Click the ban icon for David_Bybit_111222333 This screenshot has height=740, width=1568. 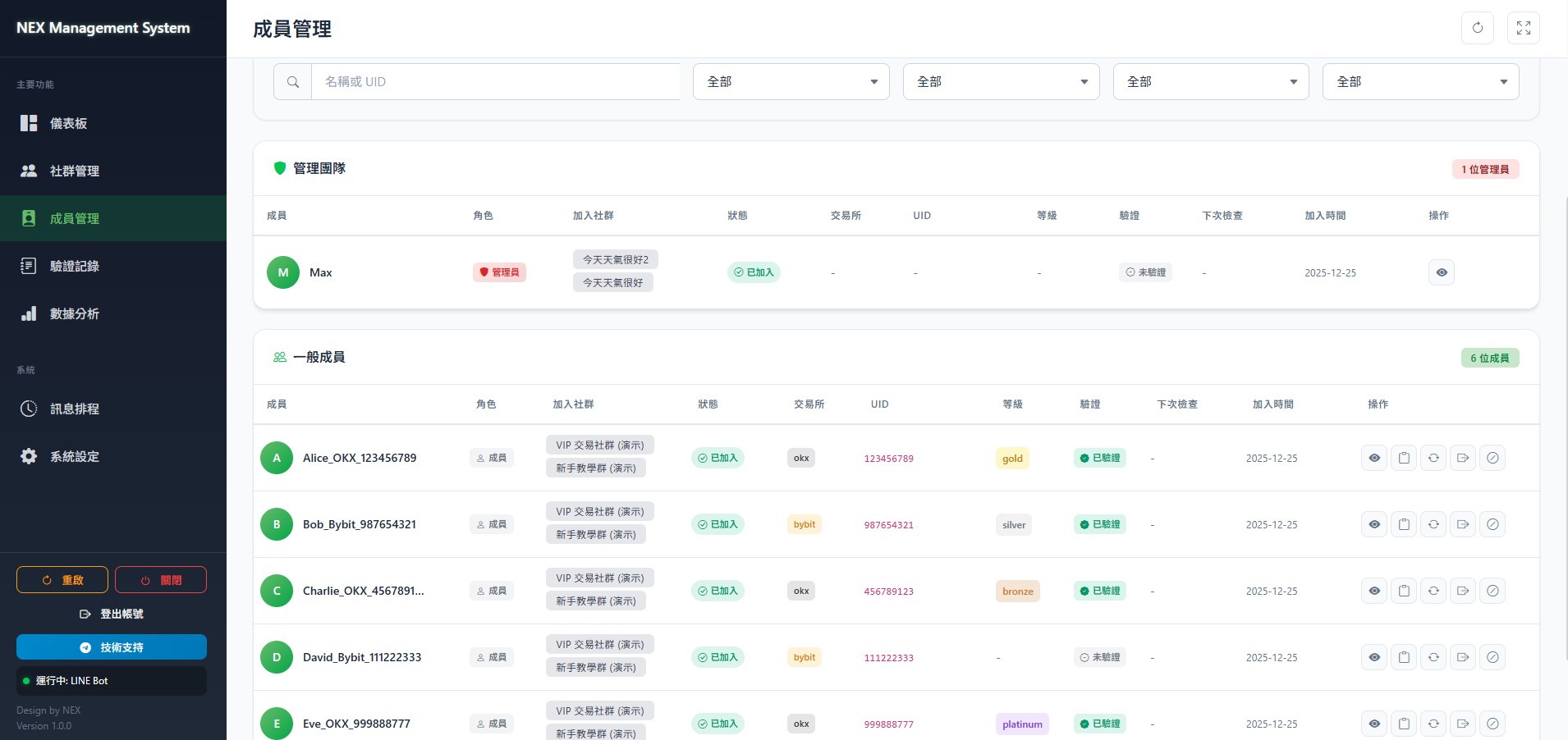click(x=1492, y=657)
